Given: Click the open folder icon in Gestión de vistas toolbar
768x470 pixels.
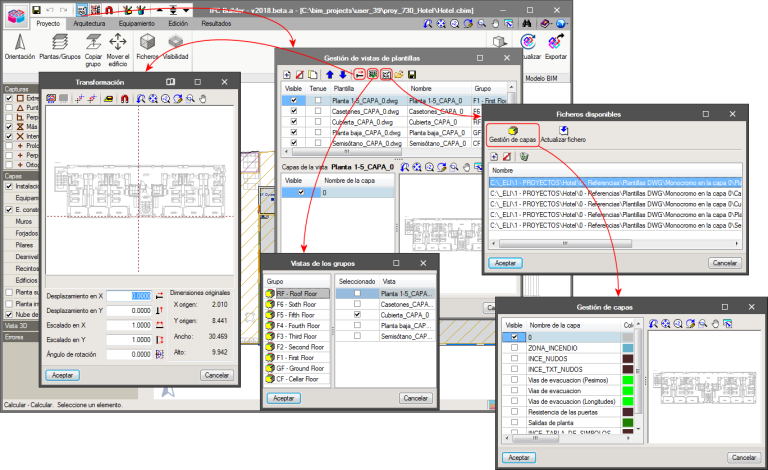Looking at the screenshot, I should point(399,74).
